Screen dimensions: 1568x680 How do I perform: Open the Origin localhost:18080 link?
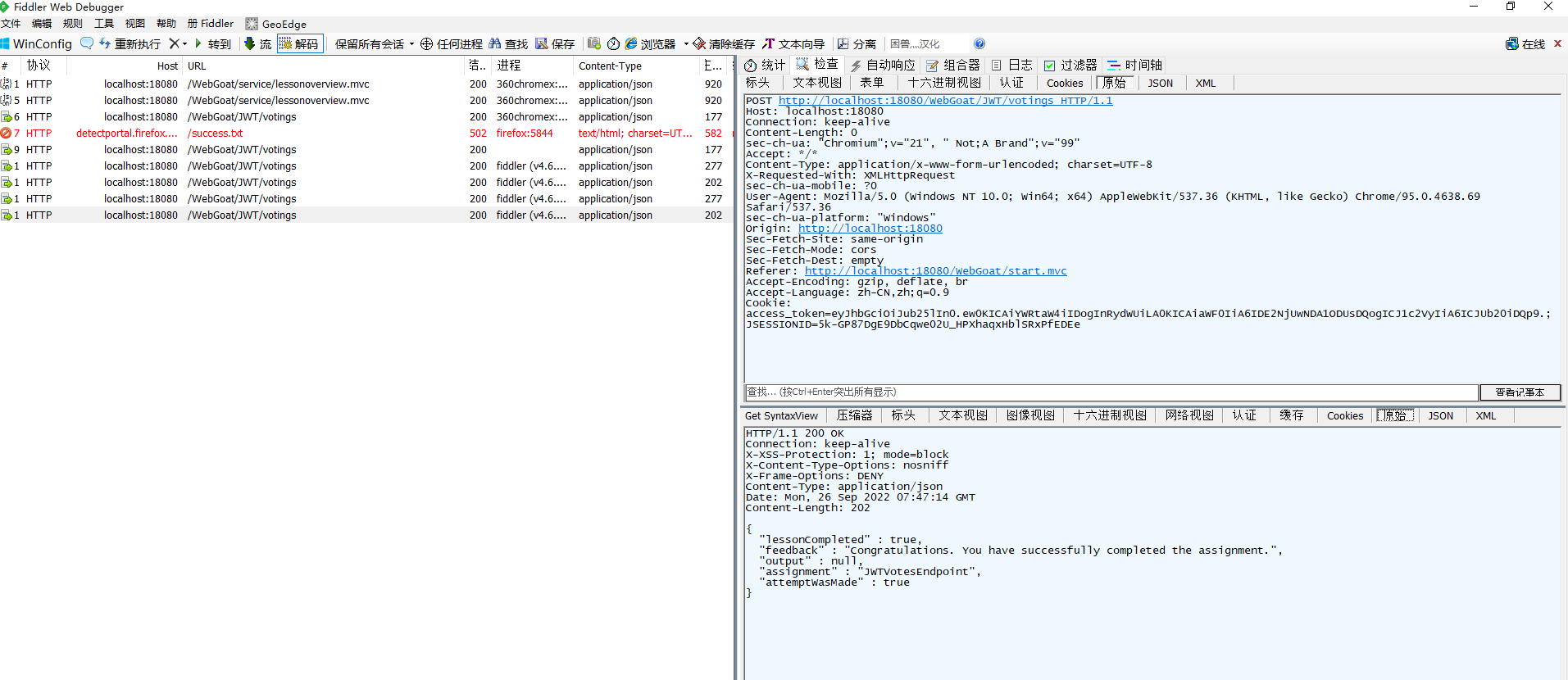870,229
